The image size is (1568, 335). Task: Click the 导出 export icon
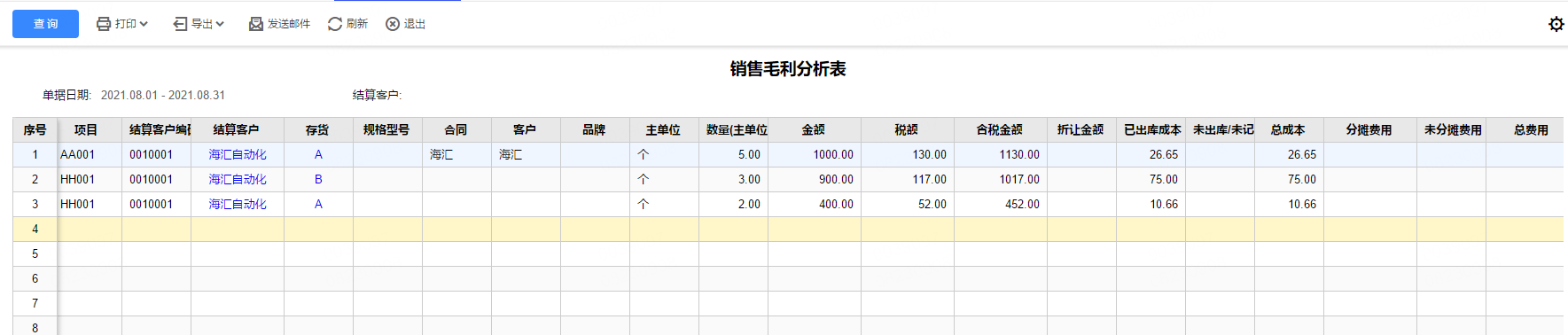coord(180,24)
